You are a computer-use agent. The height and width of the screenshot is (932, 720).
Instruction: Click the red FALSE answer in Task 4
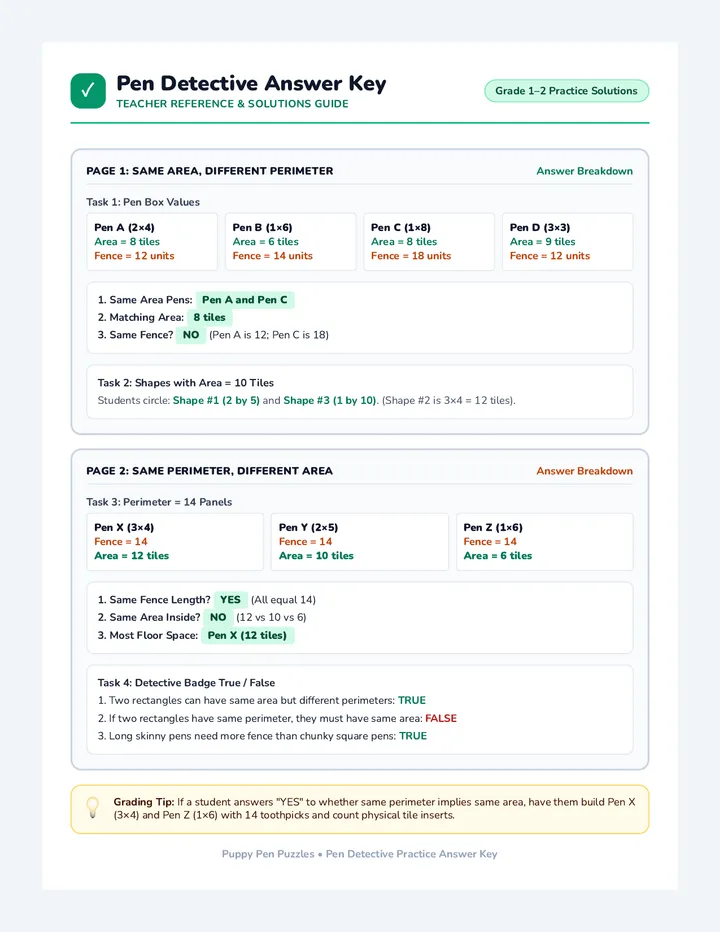tap(441, 718)
